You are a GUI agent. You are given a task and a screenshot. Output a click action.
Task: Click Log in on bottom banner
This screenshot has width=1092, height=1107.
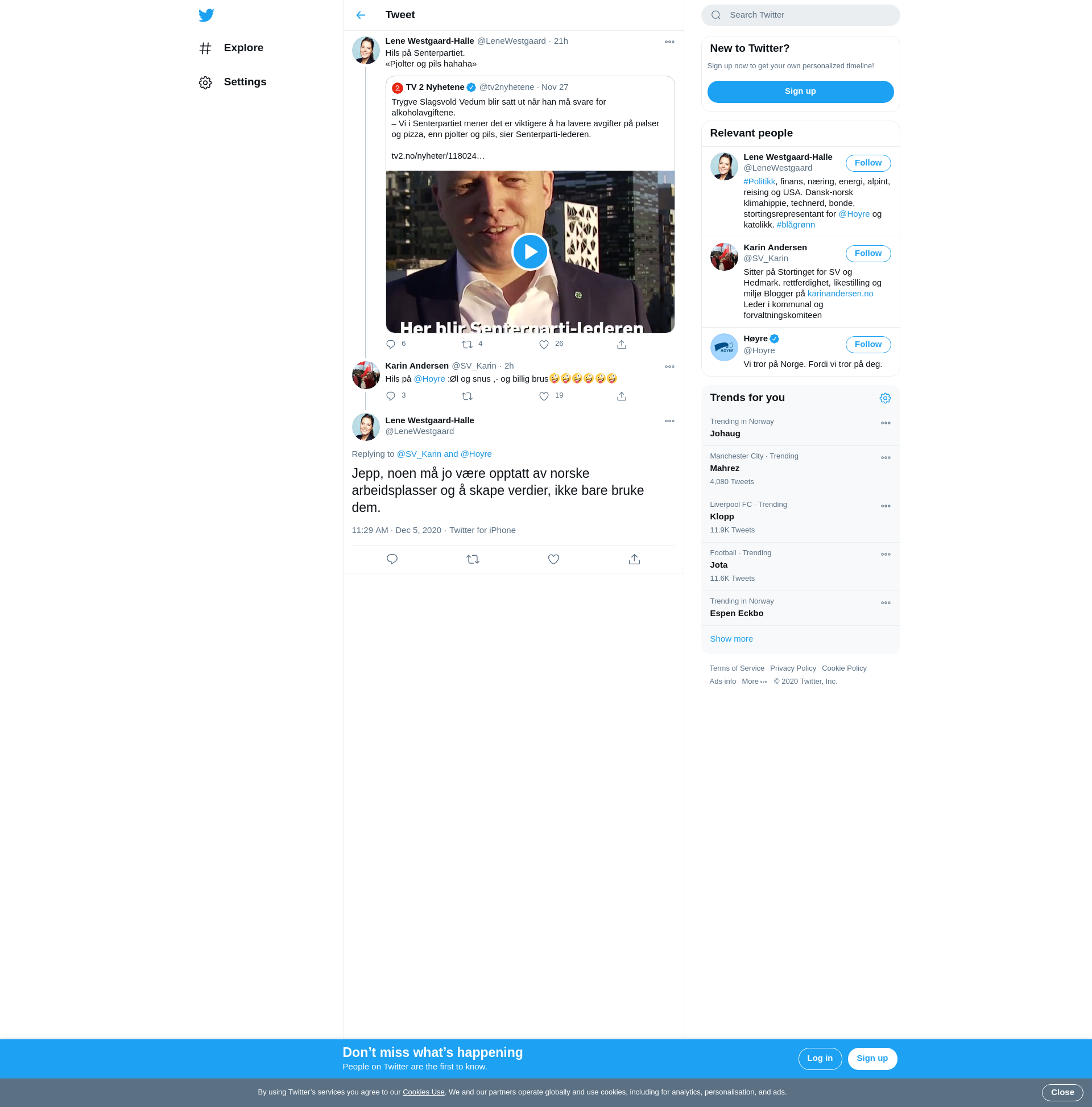(x=820, y=1059)
